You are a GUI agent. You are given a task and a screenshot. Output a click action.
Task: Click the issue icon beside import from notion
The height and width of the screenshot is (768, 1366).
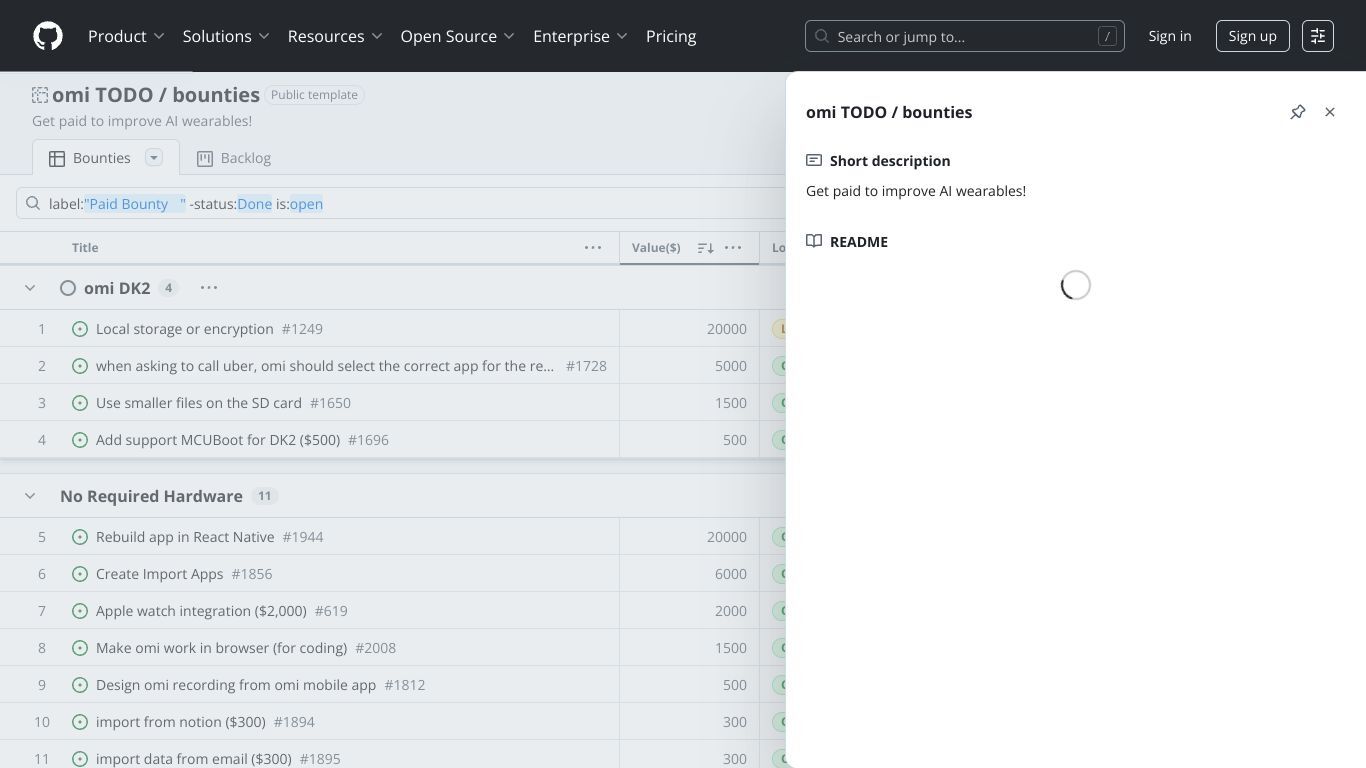point(80,722)
